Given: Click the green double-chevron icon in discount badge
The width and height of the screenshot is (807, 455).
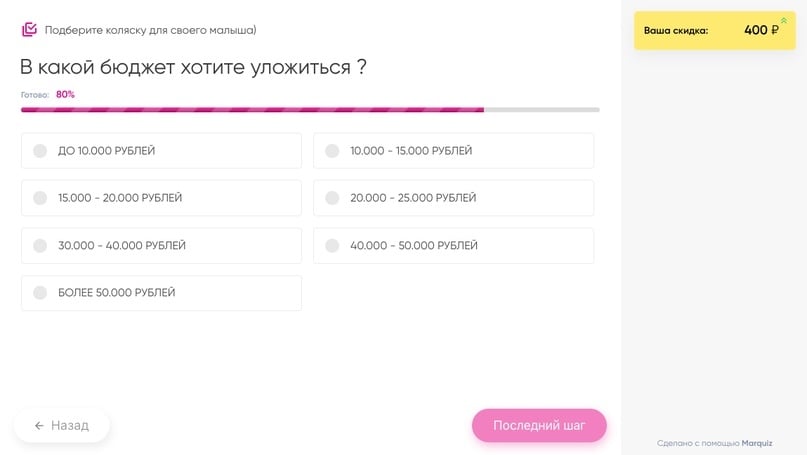Looking at the screenshot, I should tap(784, 21).
